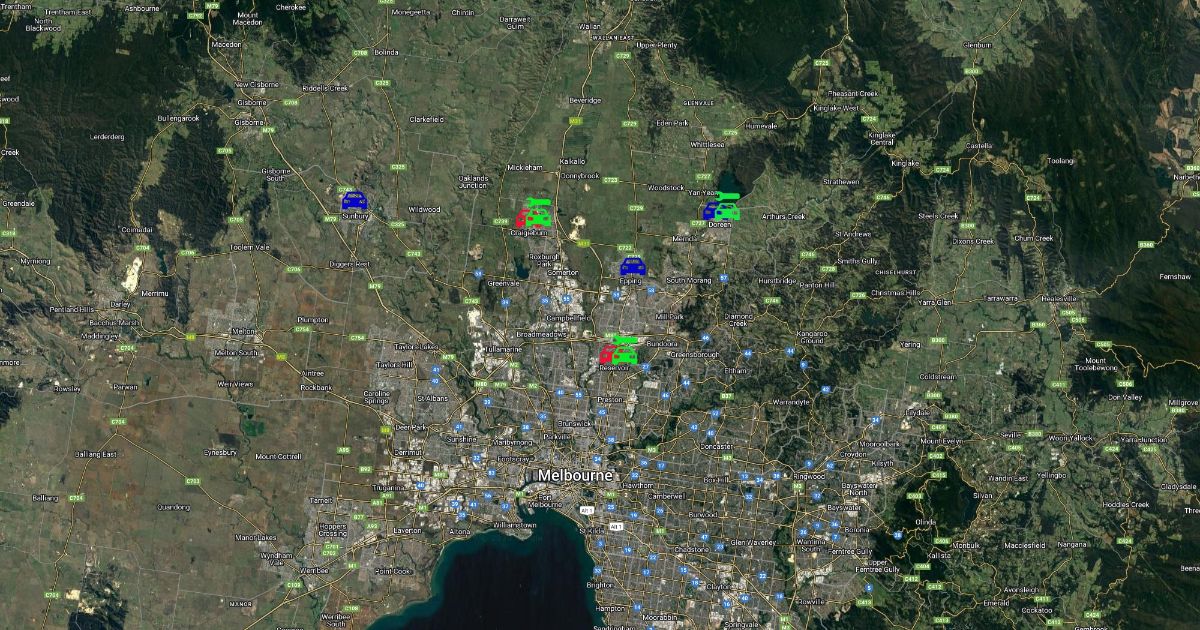Click the Greensborough label
Viewport: 1200px width, 630px height.
[694, 355]
